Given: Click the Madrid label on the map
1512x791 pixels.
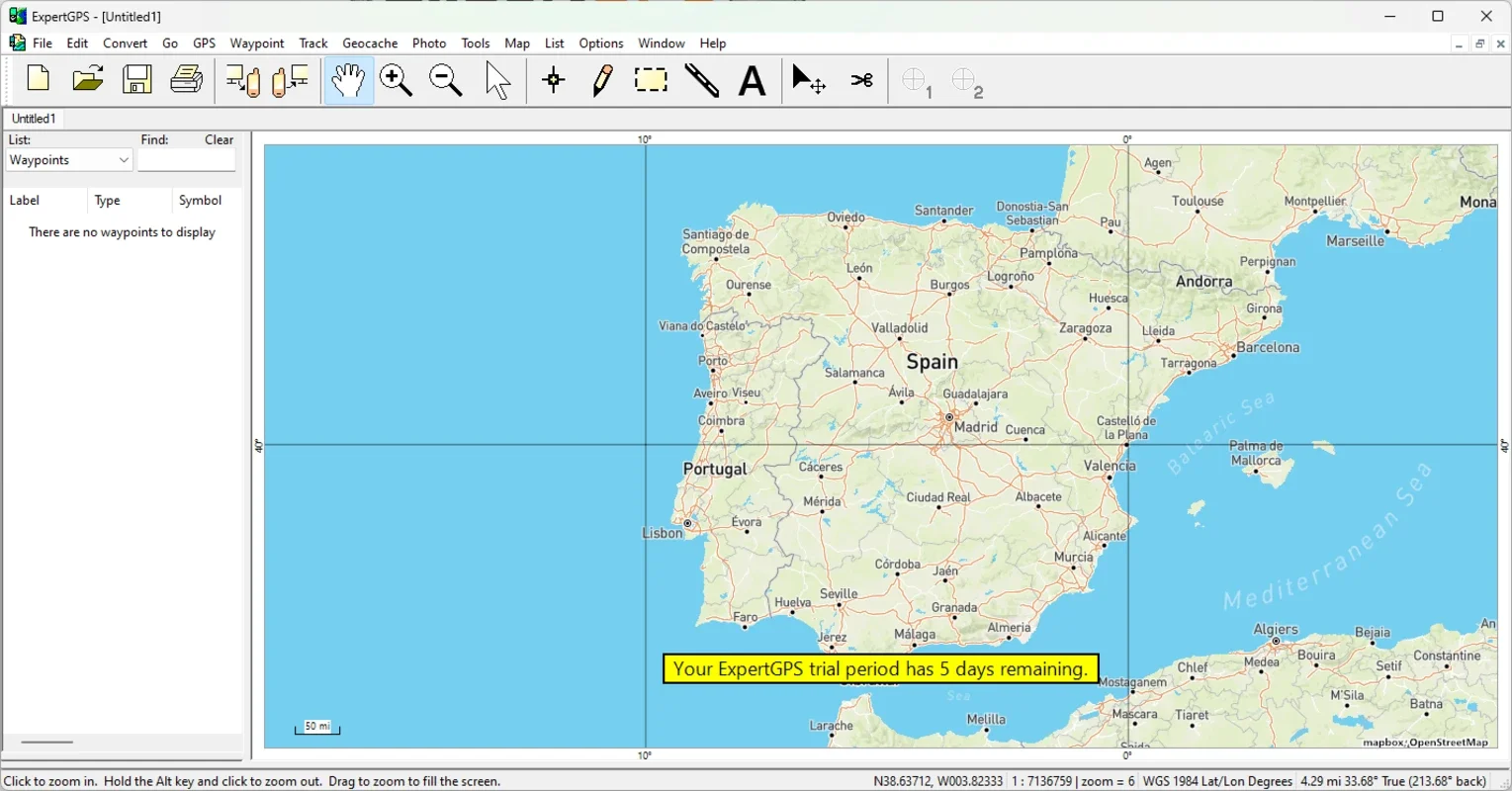Looking at the screenshot, I should click(x=976, y=427).
